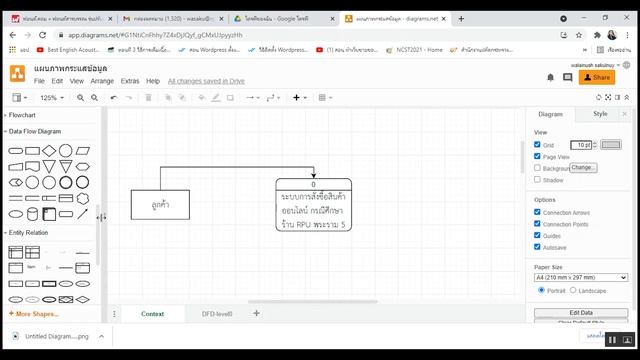Click the fill color bucket icon

coord(202,98)
